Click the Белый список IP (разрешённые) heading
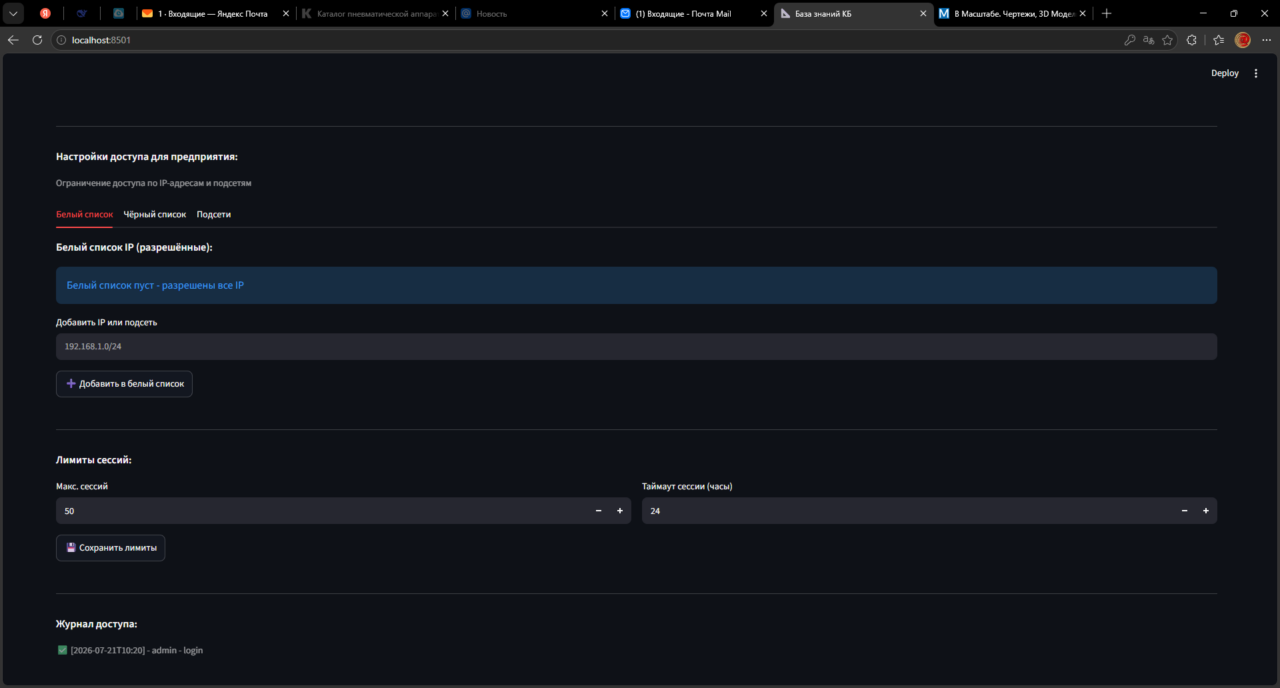 (x=135, y=247)
